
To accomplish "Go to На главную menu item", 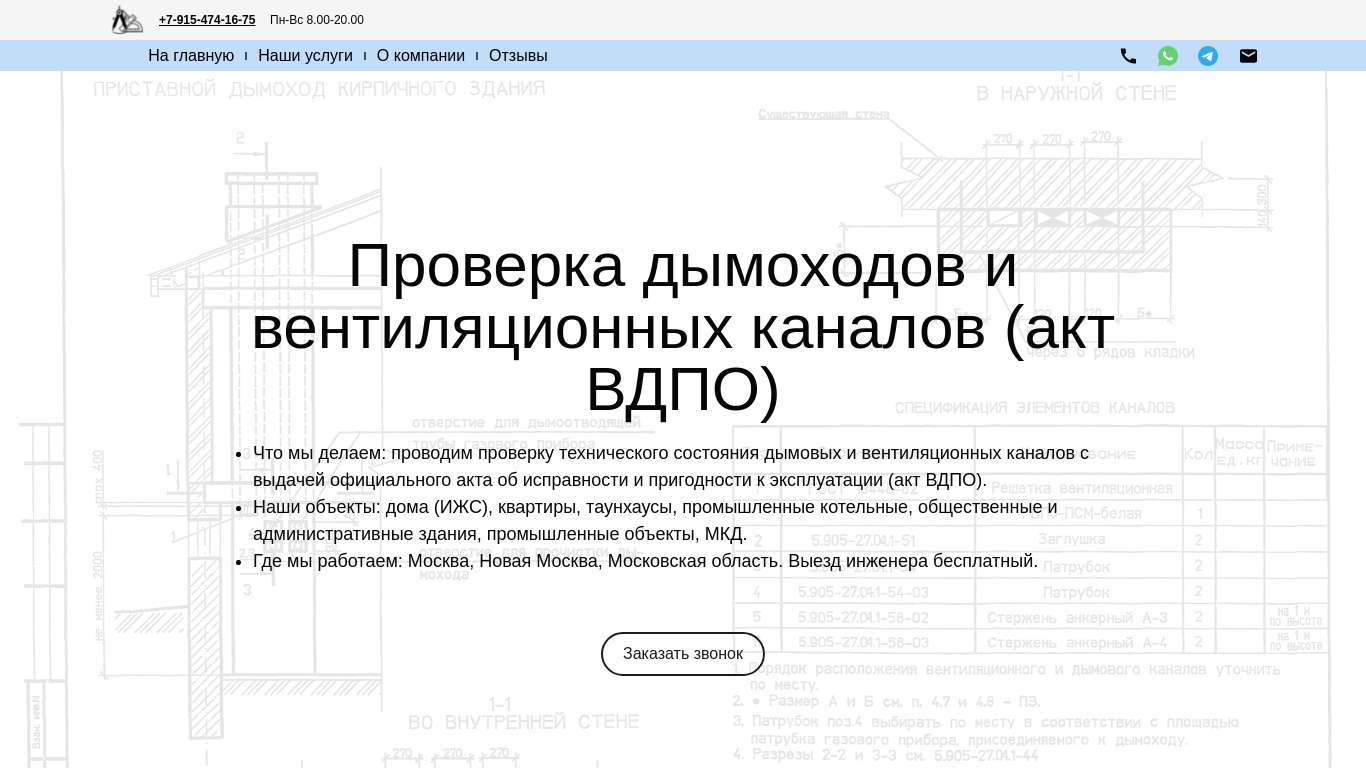I will (x=191, y=56).
